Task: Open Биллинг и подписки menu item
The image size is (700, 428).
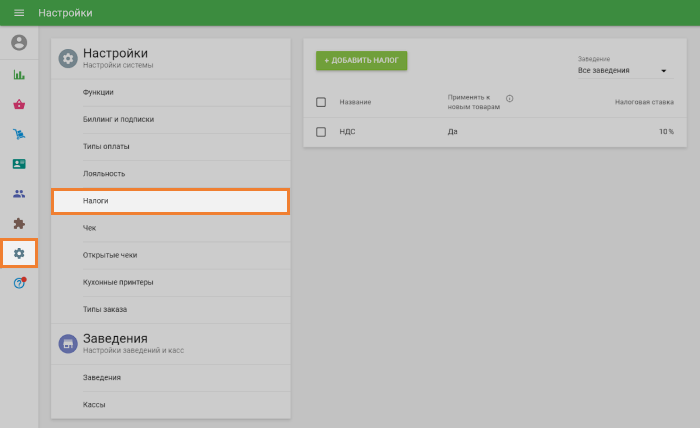Action: (x=118, y=120)
